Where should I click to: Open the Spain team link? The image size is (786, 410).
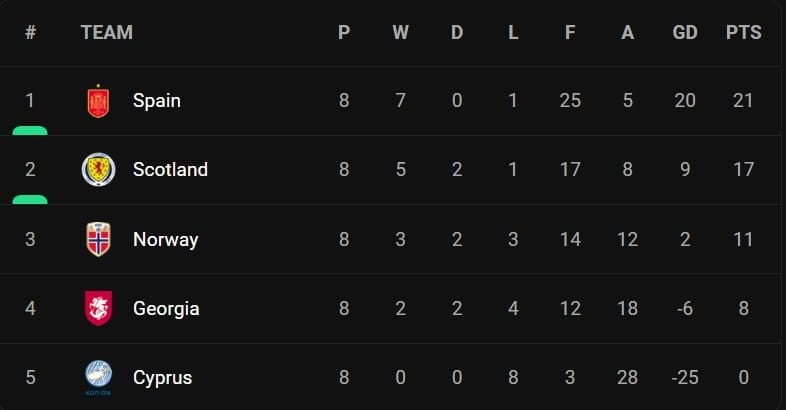[x=157, y=101]
